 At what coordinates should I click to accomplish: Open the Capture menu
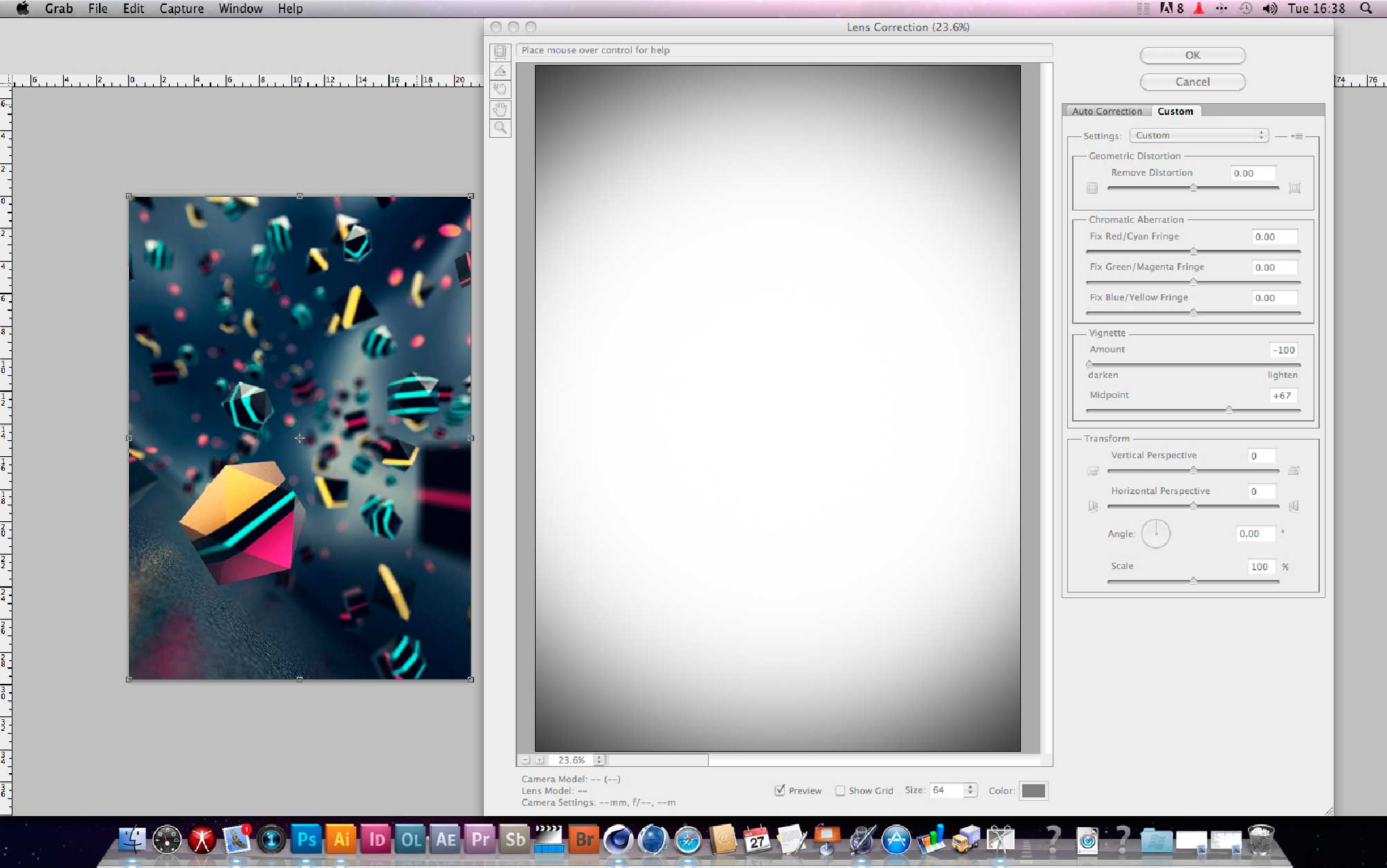(181, 8)
